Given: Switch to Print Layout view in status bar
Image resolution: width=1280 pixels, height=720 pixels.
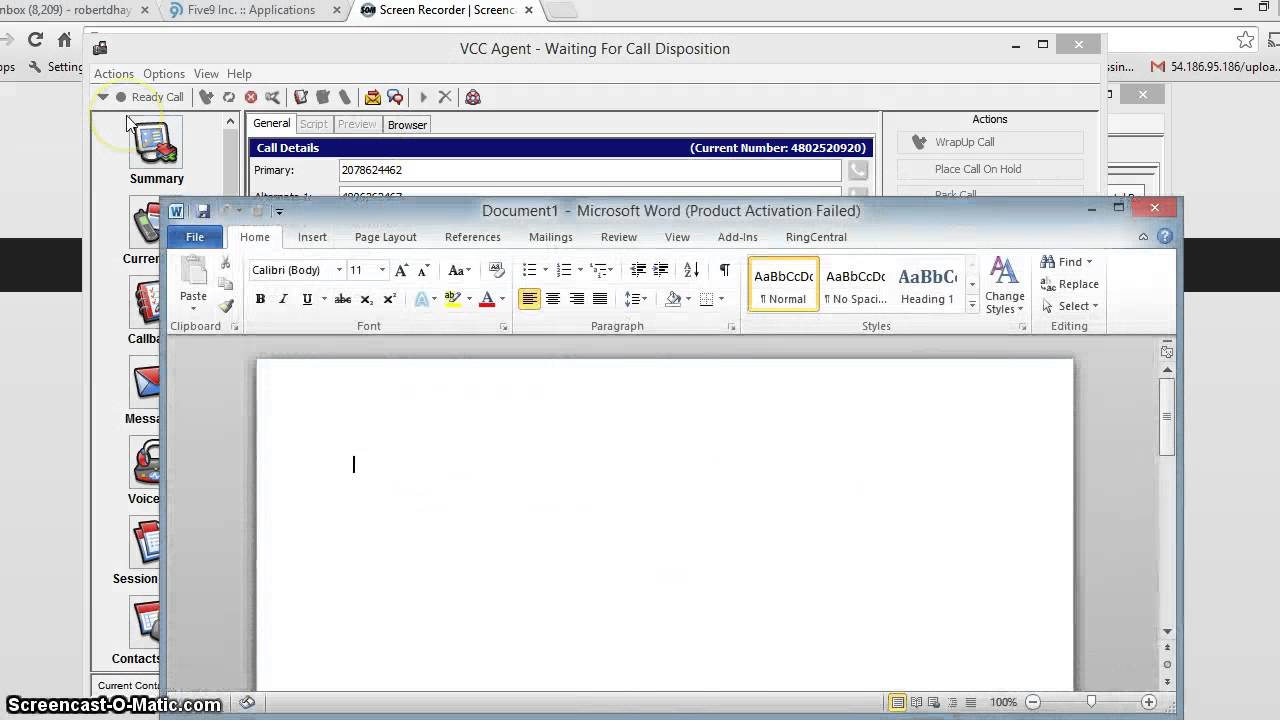Looking at the screenshot, I should (898, 702).
